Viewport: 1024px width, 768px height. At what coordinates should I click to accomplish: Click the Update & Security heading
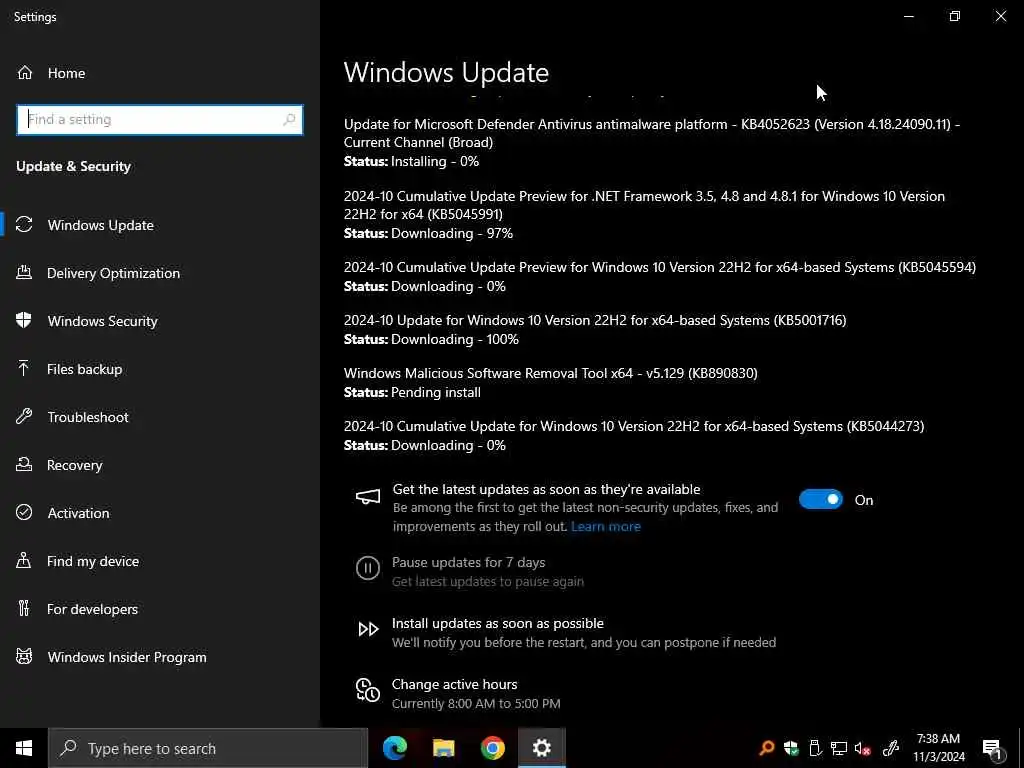73,167
